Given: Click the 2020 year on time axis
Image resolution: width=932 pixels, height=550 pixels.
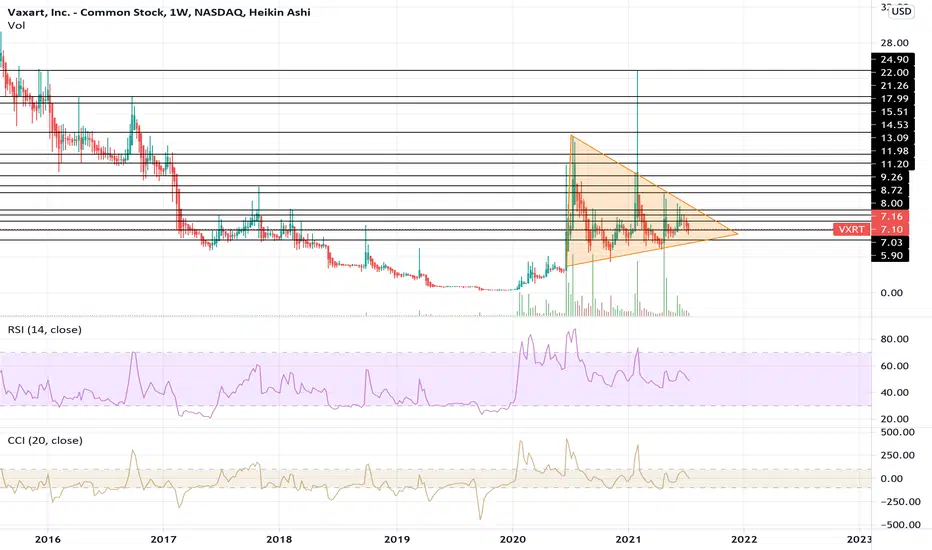Looking at the screenshot, I should point(512,539).
